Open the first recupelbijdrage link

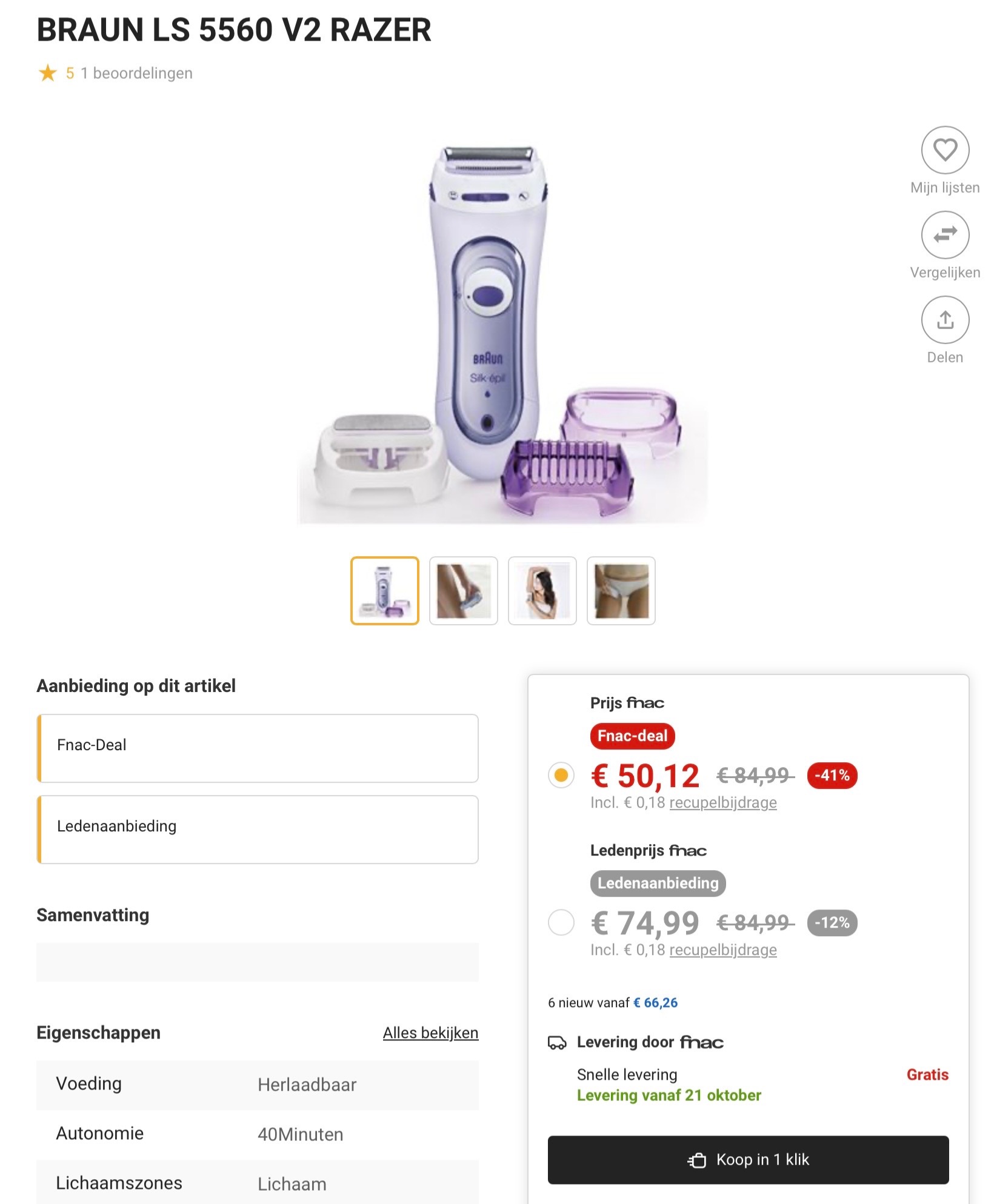pos(722,802)
